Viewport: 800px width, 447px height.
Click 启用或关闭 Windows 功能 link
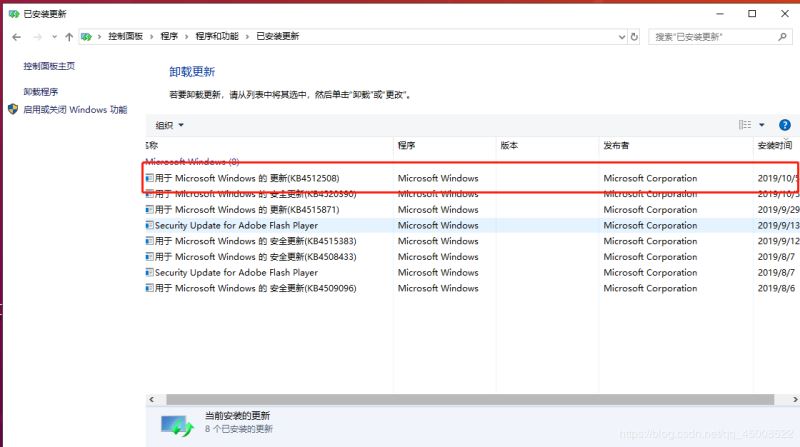pyautogui.click(x=75, y=109)
